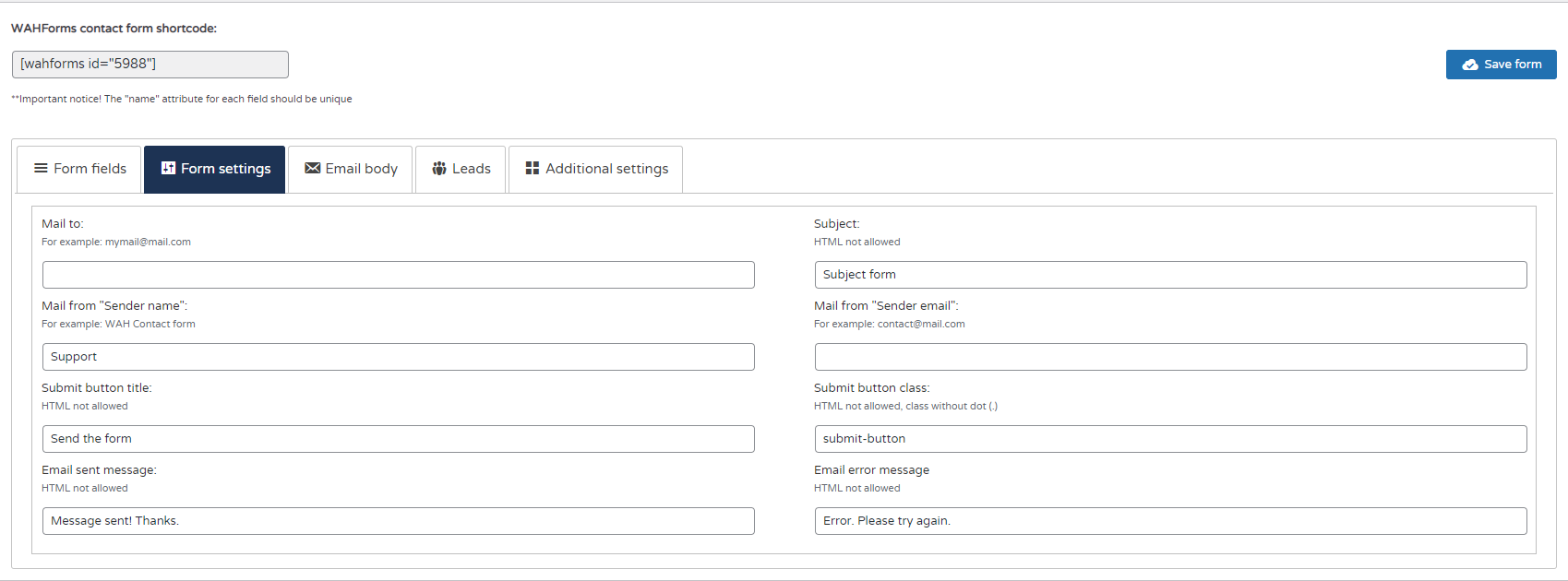Click the Save form button
Image resolution: width=1568 pixels, height=581 pixels.
pos(1501,65)
